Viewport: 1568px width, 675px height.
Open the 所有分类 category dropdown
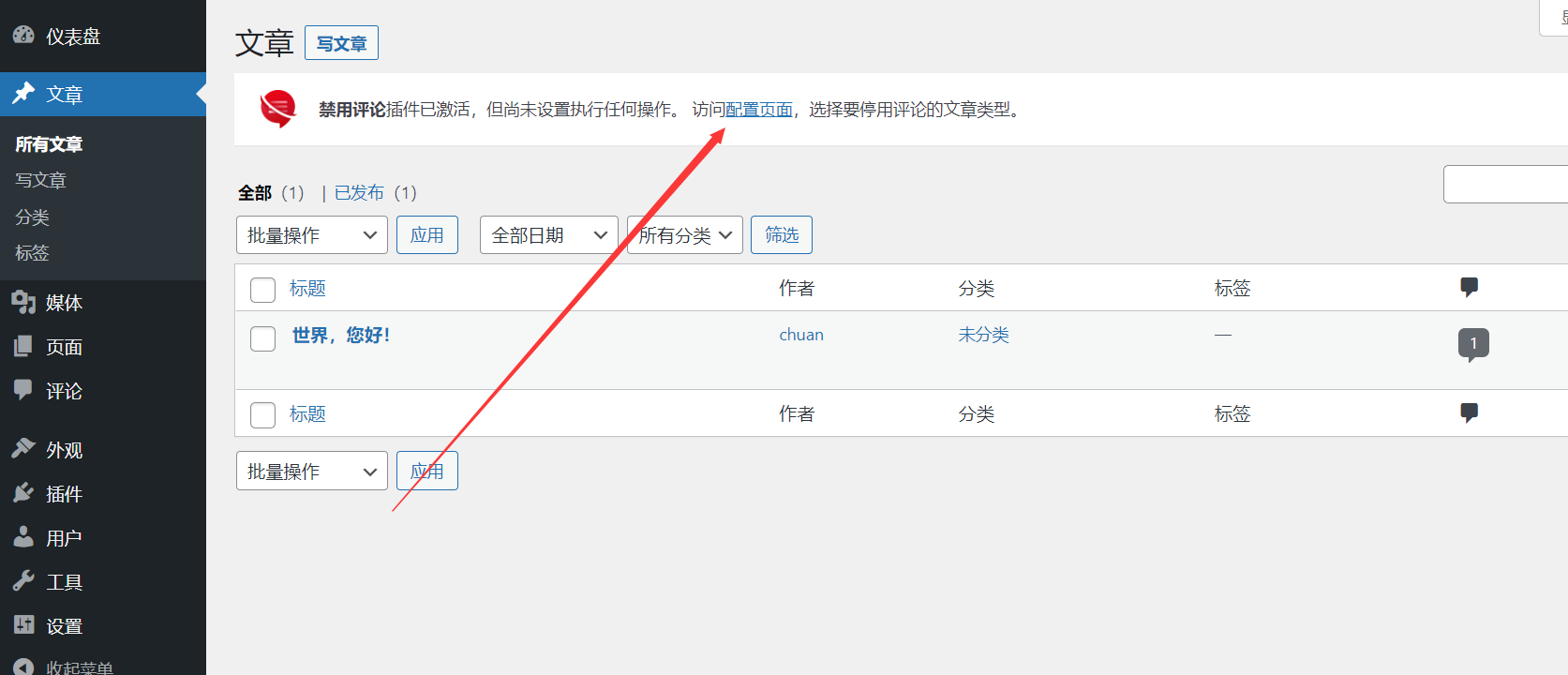685,235
